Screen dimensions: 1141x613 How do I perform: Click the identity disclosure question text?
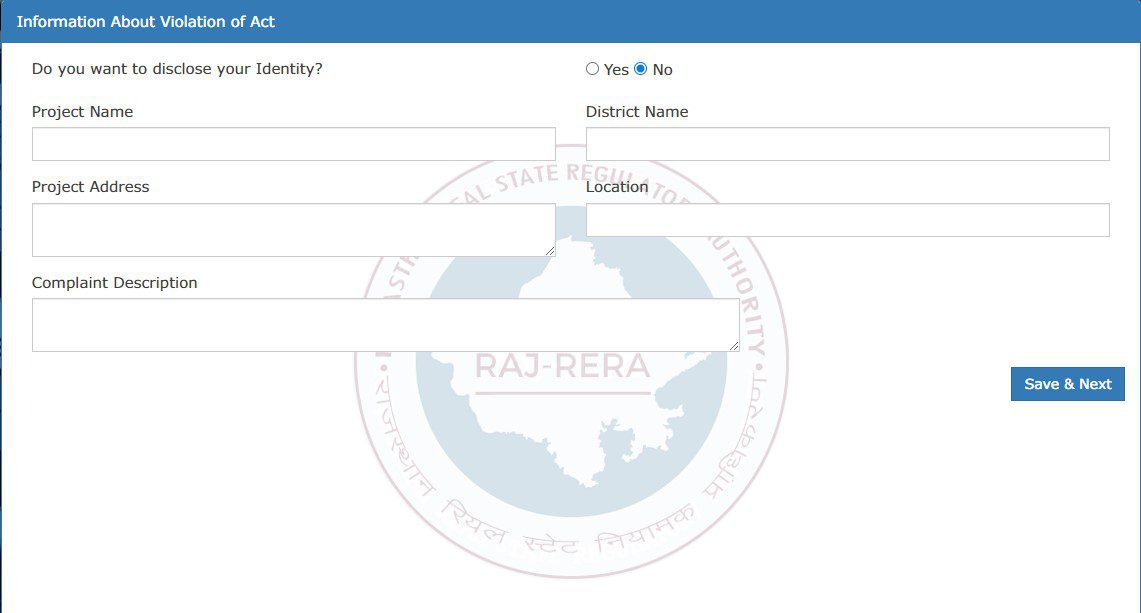[177, 68]
